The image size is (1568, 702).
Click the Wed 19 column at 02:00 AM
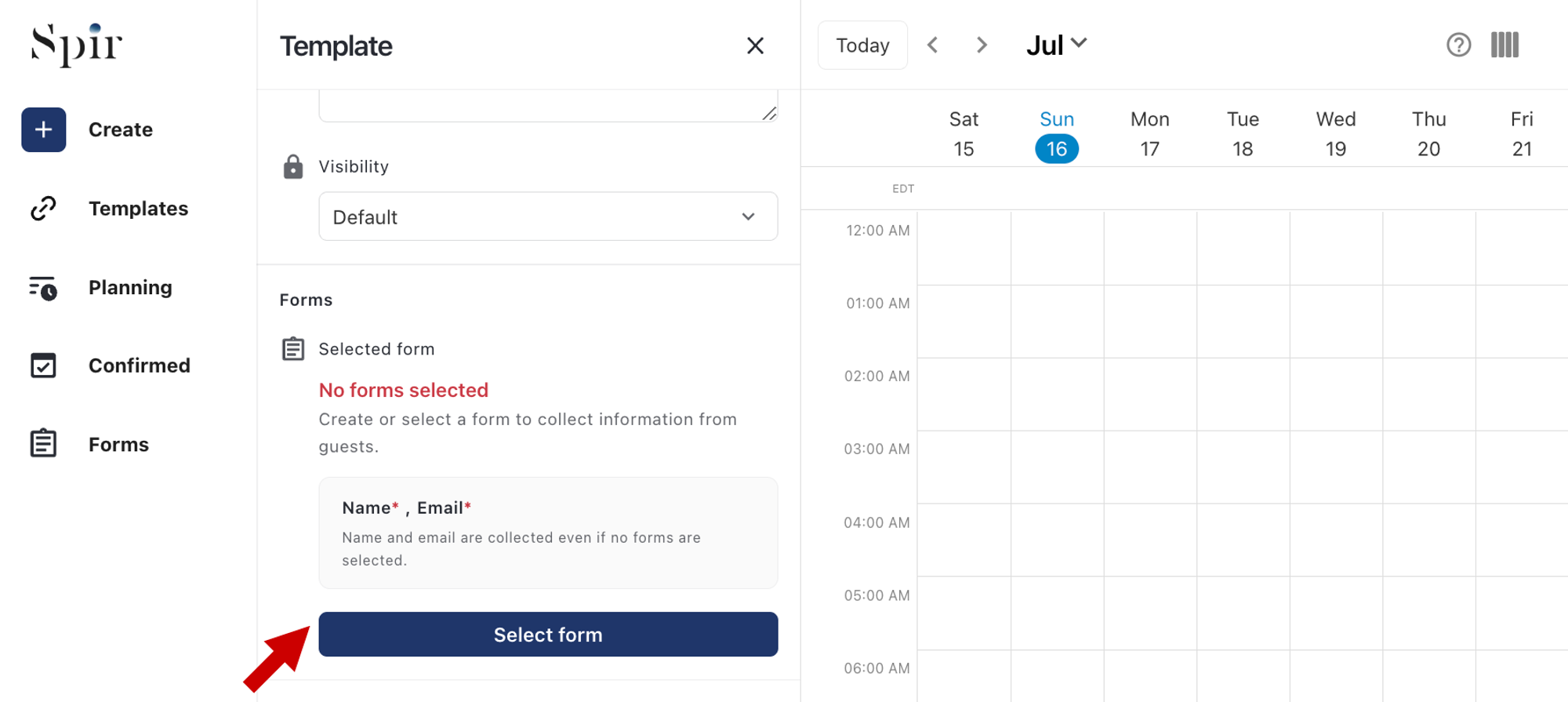[x=1336, y=395]
